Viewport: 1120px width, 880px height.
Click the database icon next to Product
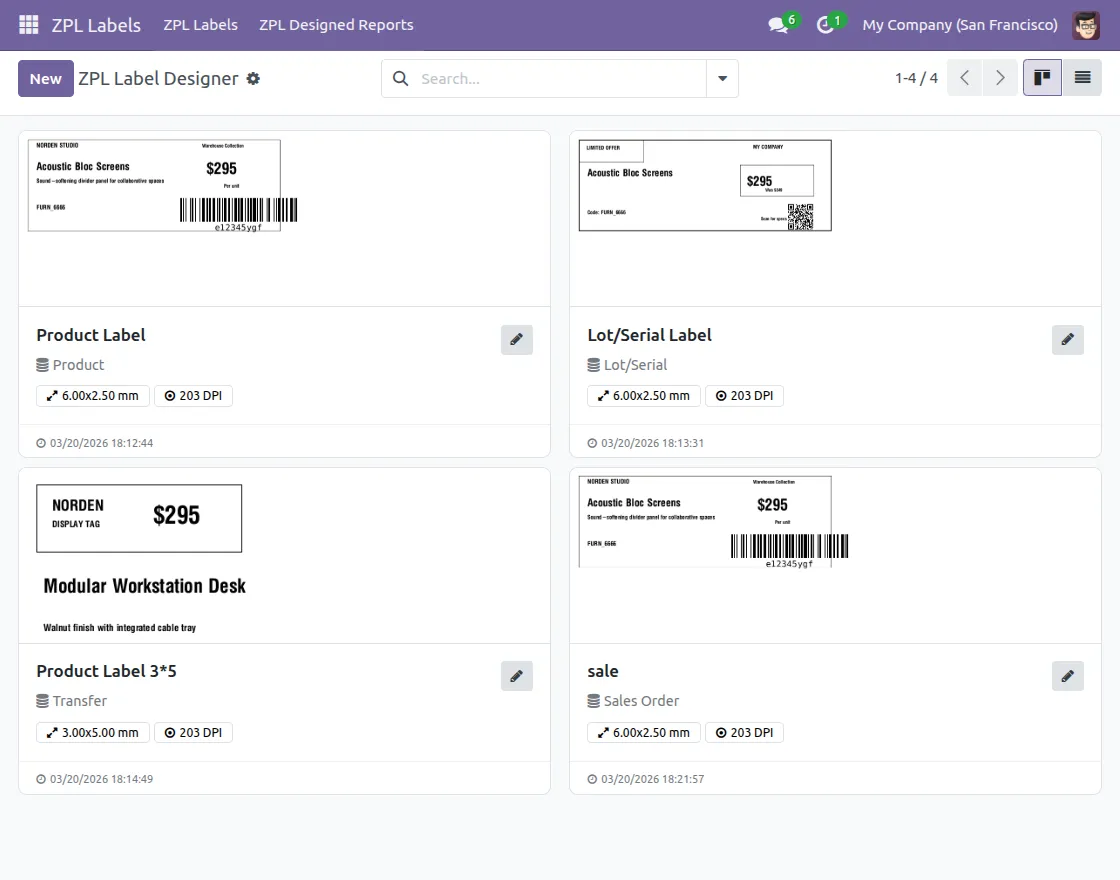click(x=43, y=365)
